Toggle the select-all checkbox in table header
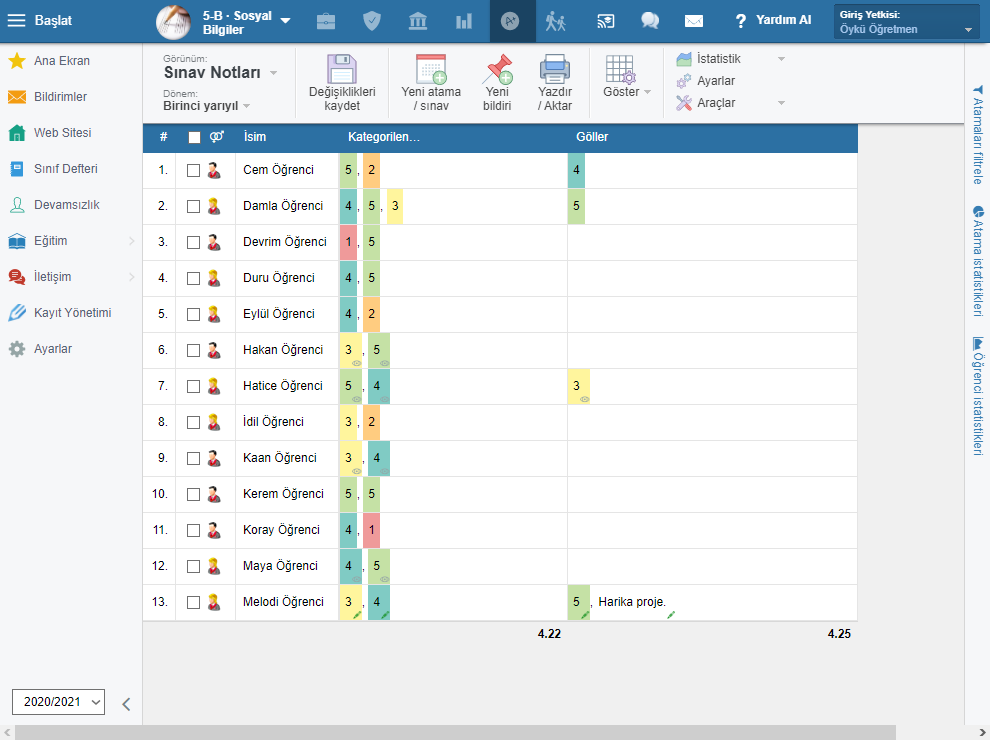The height and width of the screenshot is (740, 990). [194, 137]
